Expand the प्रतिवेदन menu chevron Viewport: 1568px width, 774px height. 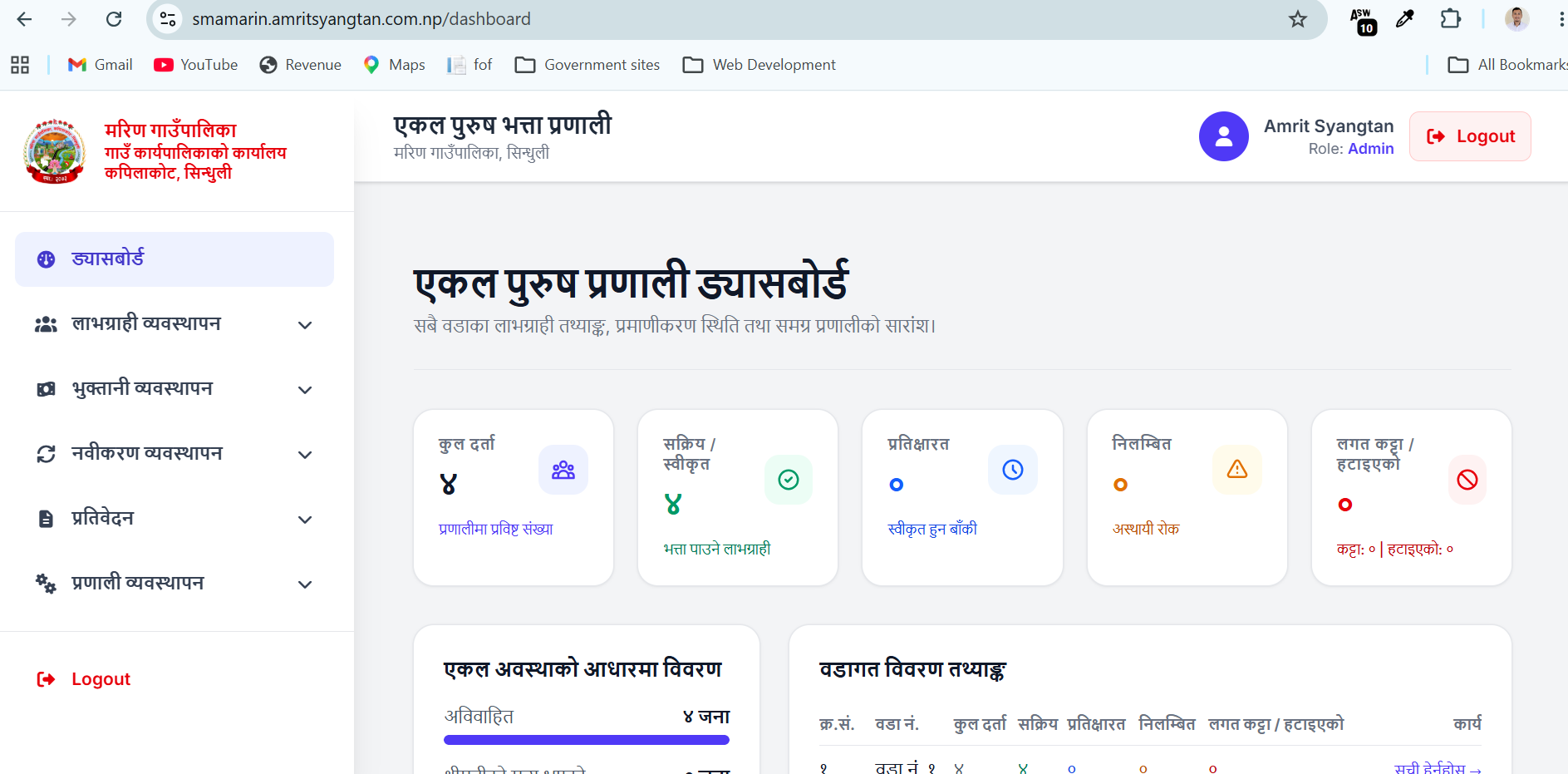click(305, 520)
